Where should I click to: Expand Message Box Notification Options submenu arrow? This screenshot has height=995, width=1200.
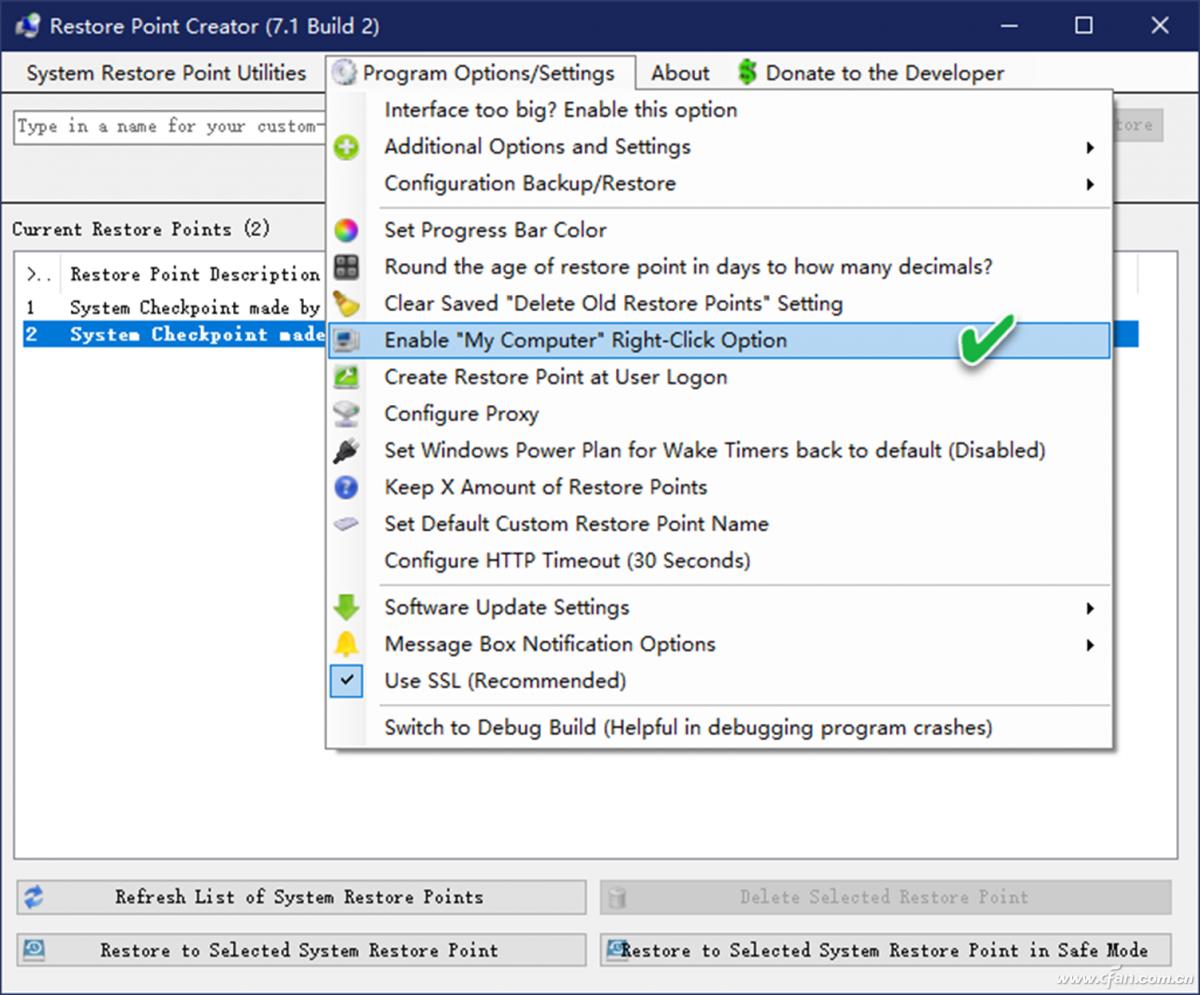[x=1089, y=645]
